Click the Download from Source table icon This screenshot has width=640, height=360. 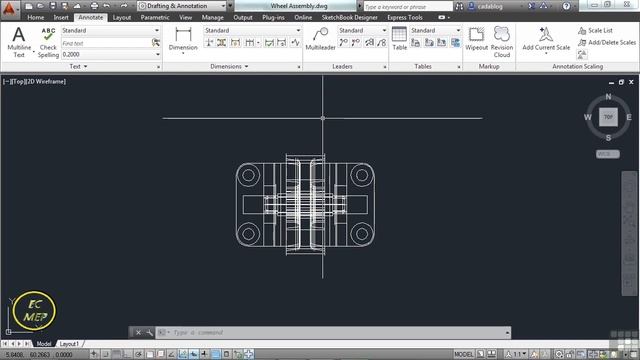click(429, 42)
